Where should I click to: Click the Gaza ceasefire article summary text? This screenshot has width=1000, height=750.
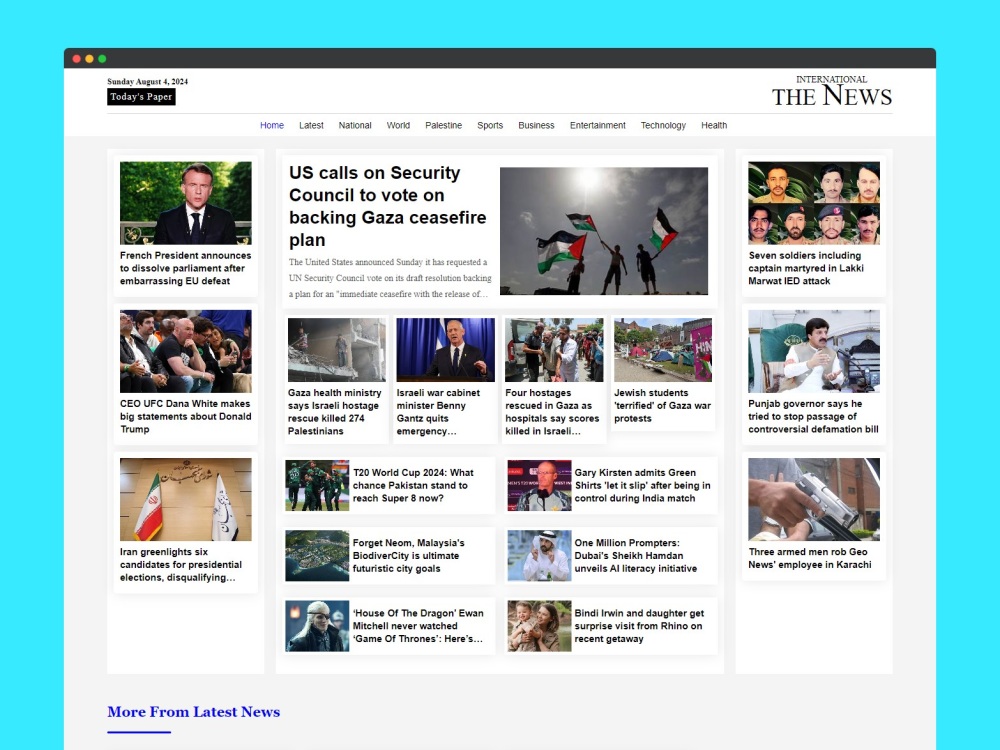coord(390,278)
